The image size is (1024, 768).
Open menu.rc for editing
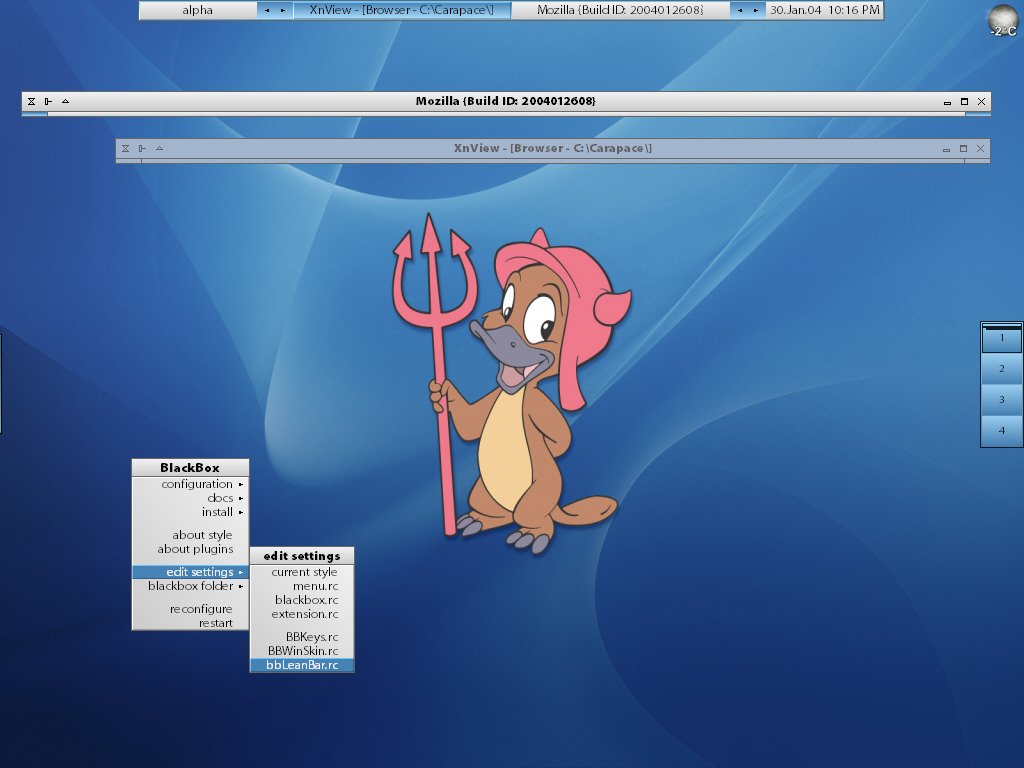pos(315,586)
